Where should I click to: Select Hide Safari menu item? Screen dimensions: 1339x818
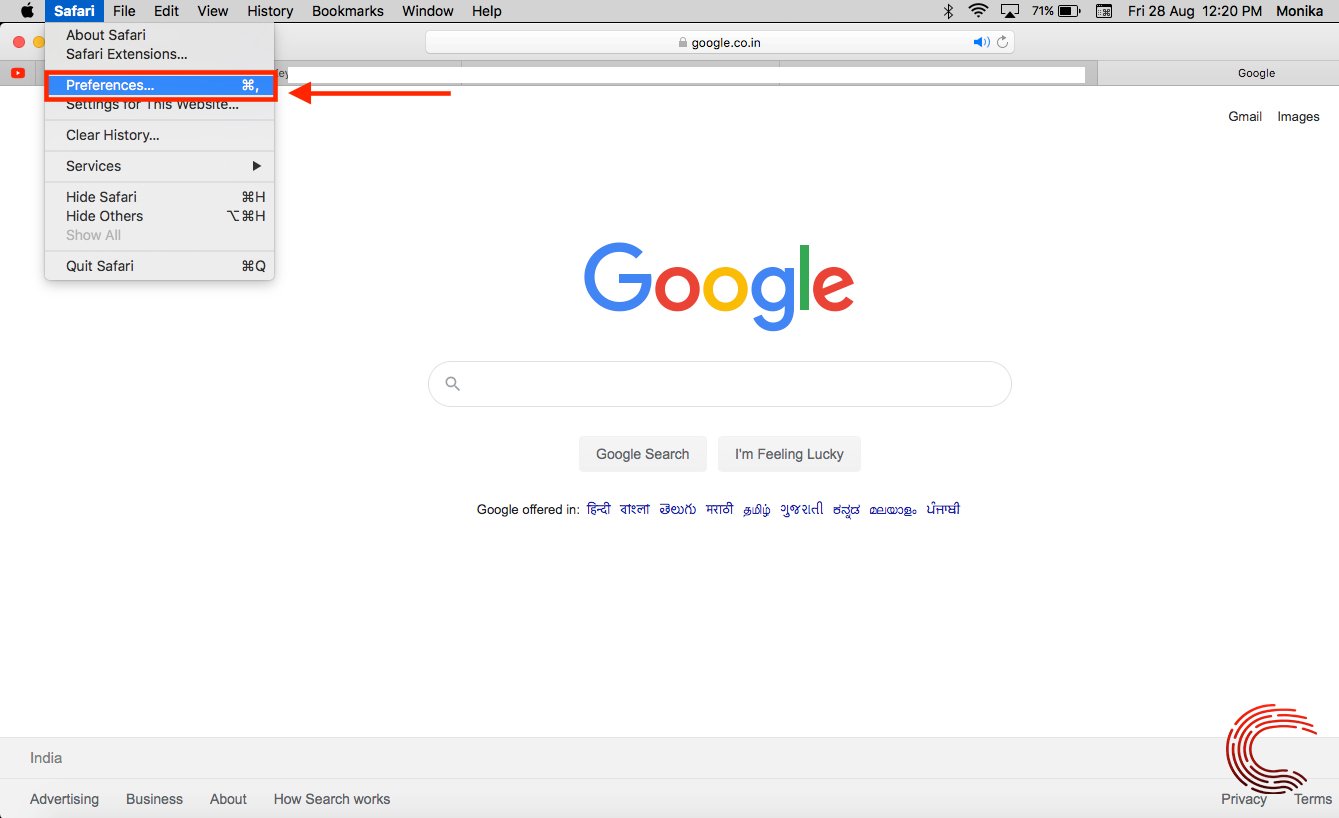pyautogui.click(x=159, y=197)
